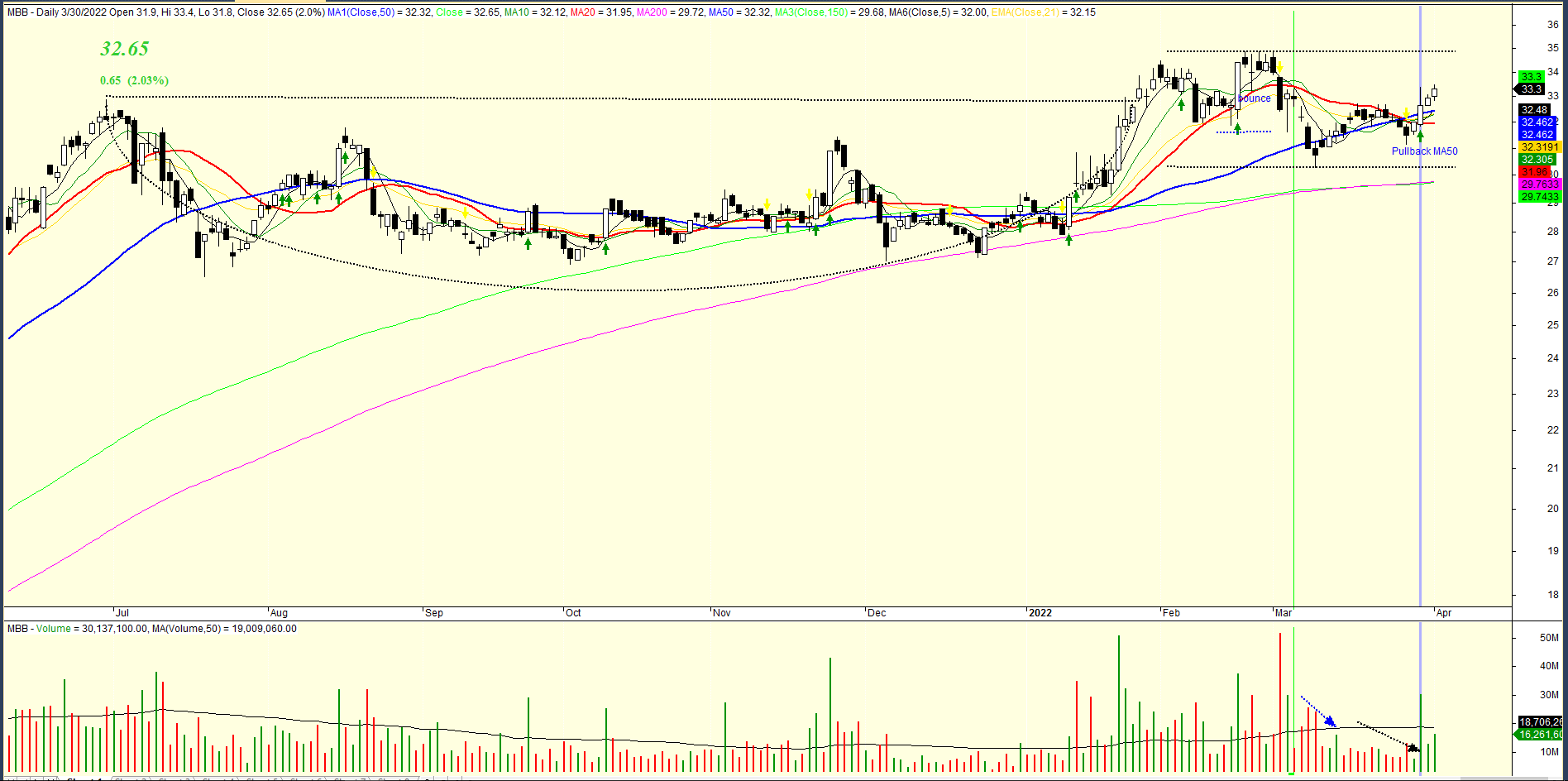Viewport: 1568px width, 781px height.
Task: Select the black 33.3 last-price pointer tag
Action: [x=1532, y=89]
